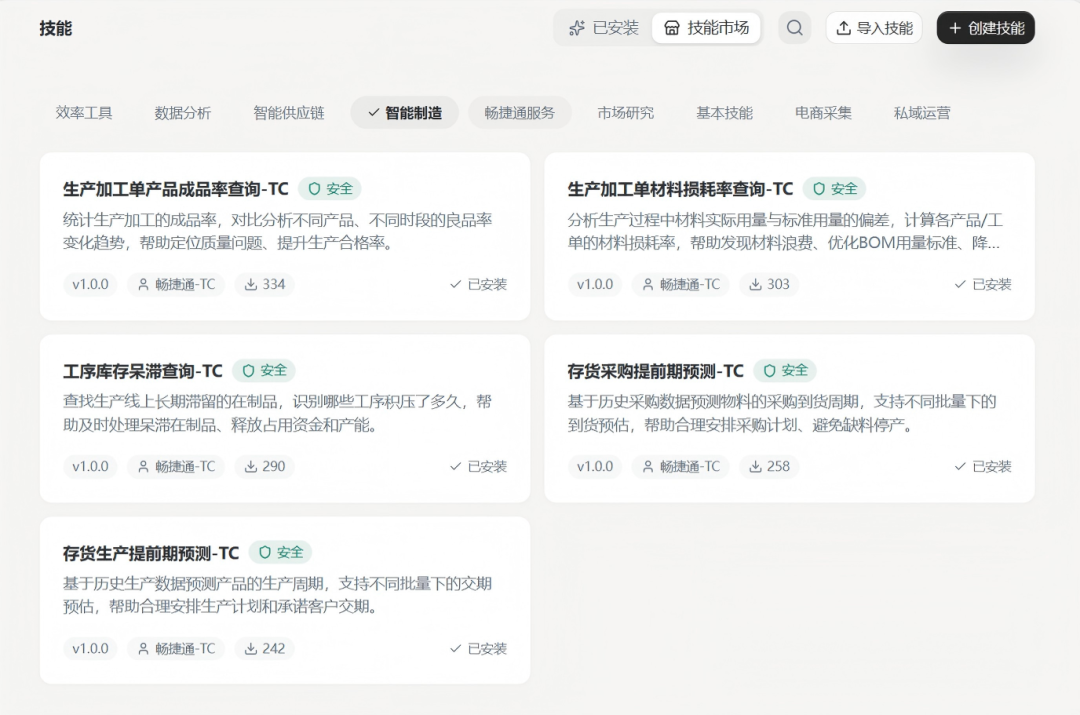The width and height of the screenshot is (1080, 715).
Task: Click v1.0.0 tag on 存货生产提前期预测 card
Action: coord(90,648)
